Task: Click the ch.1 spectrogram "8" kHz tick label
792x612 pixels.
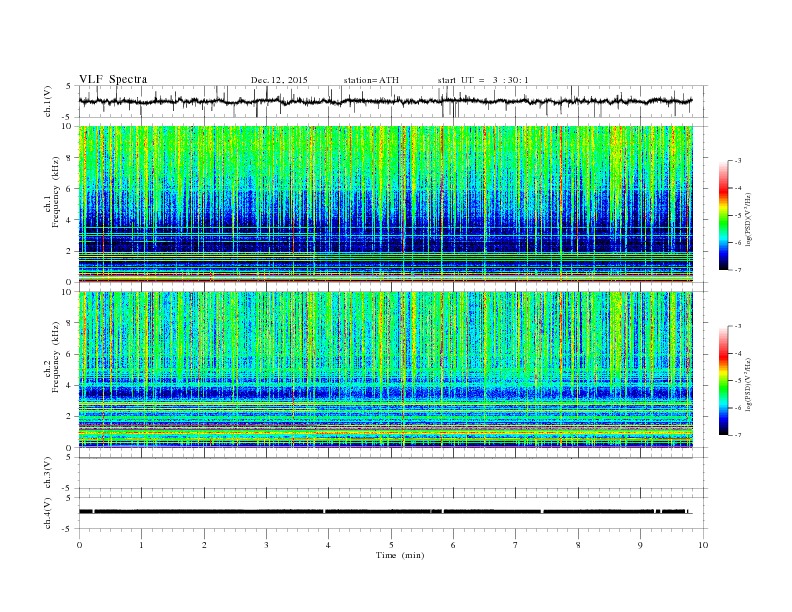Action: 70,158
